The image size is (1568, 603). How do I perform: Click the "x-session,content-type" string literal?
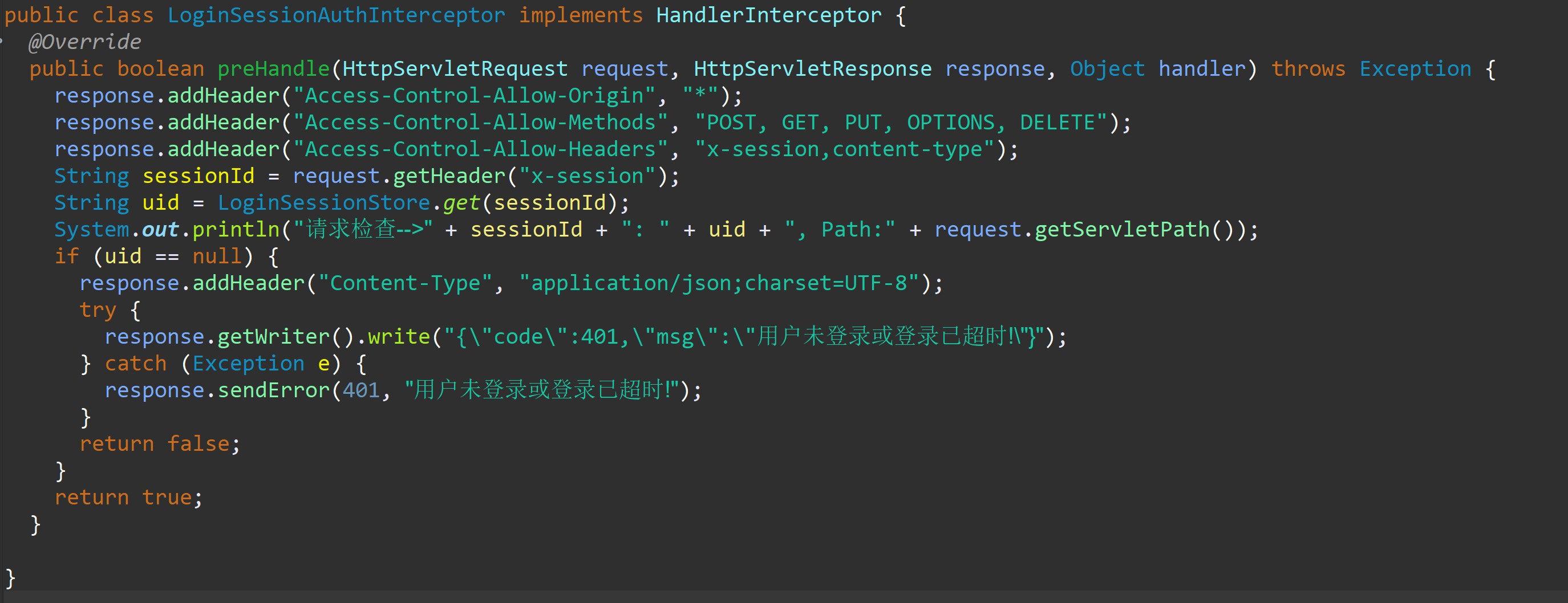(x=844, y=149)
